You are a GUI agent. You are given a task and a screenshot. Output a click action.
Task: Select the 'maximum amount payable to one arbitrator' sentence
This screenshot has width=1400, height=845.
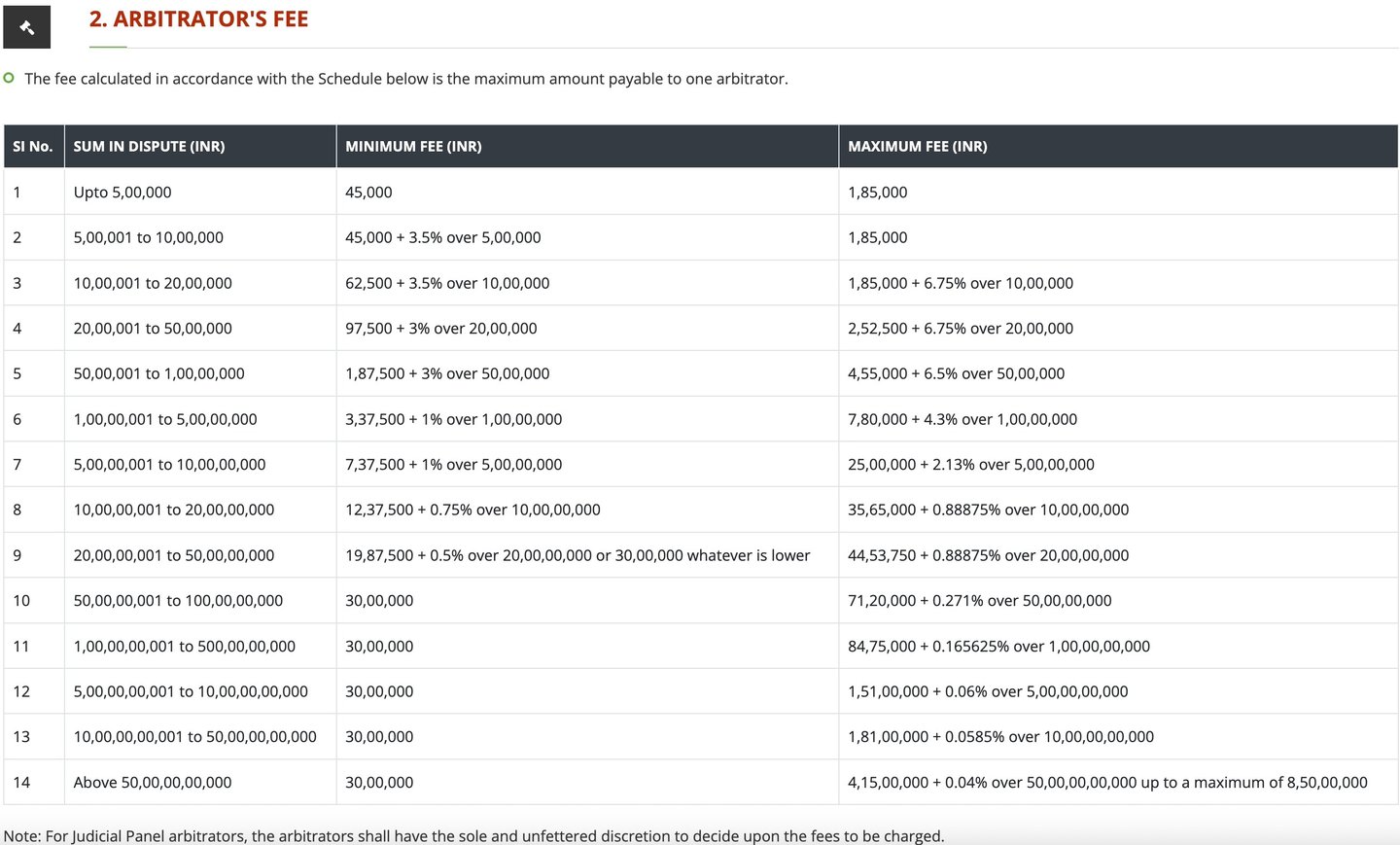406,79
